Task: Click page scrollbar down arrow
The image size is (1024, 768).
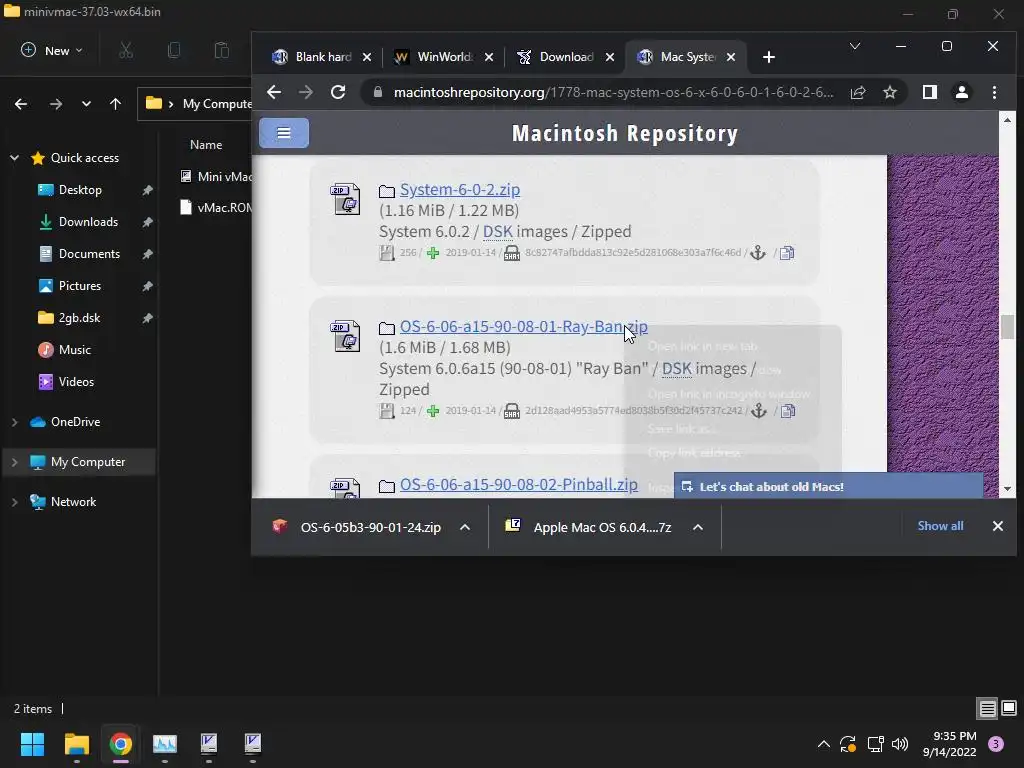Action: coord(1007,488)
